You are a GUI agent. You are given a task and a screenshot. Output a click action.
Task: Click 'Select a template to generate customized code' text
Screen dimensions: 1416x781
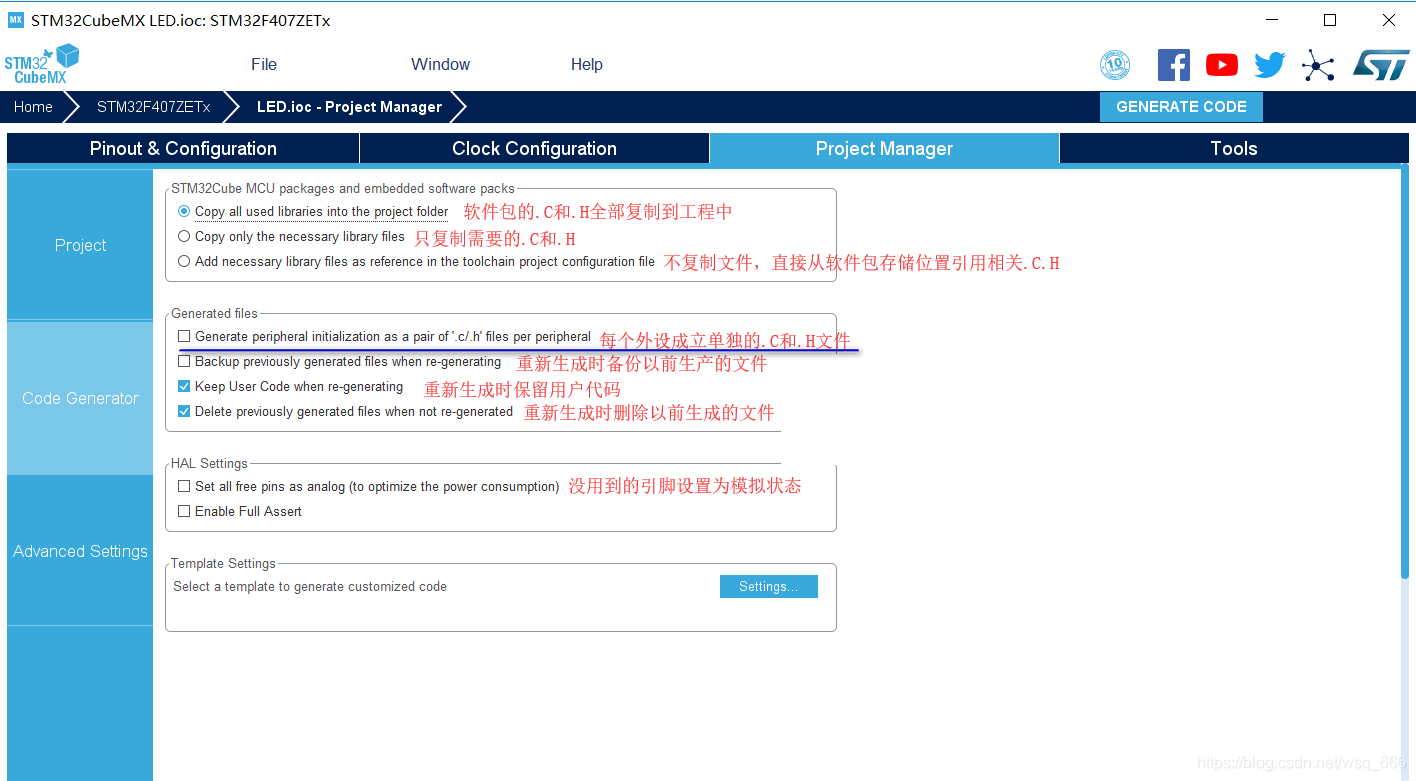(x=310, y=587)
